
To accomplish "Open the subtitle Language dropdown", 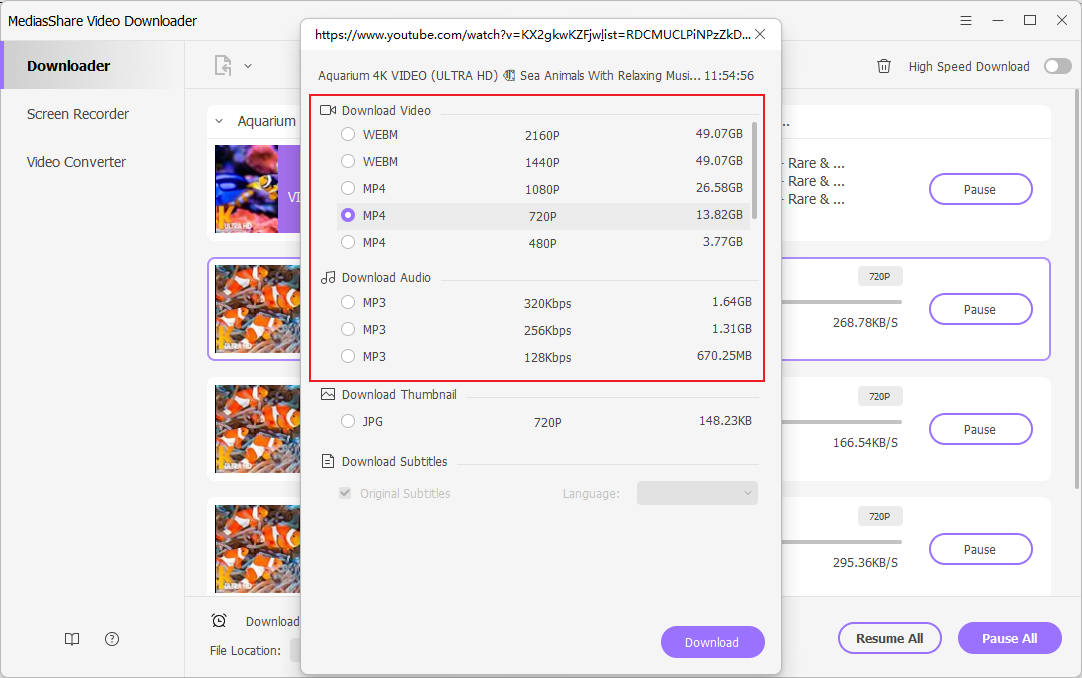I will coord(697,493).
